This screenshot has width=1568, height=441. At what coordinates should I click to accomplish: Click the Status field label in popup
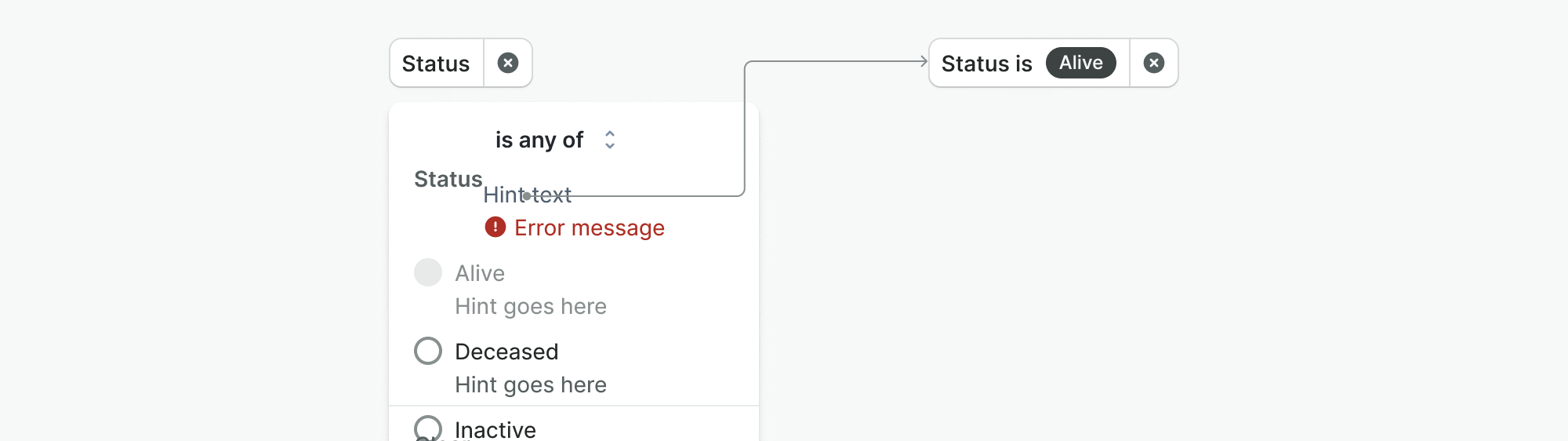(448, 179)
